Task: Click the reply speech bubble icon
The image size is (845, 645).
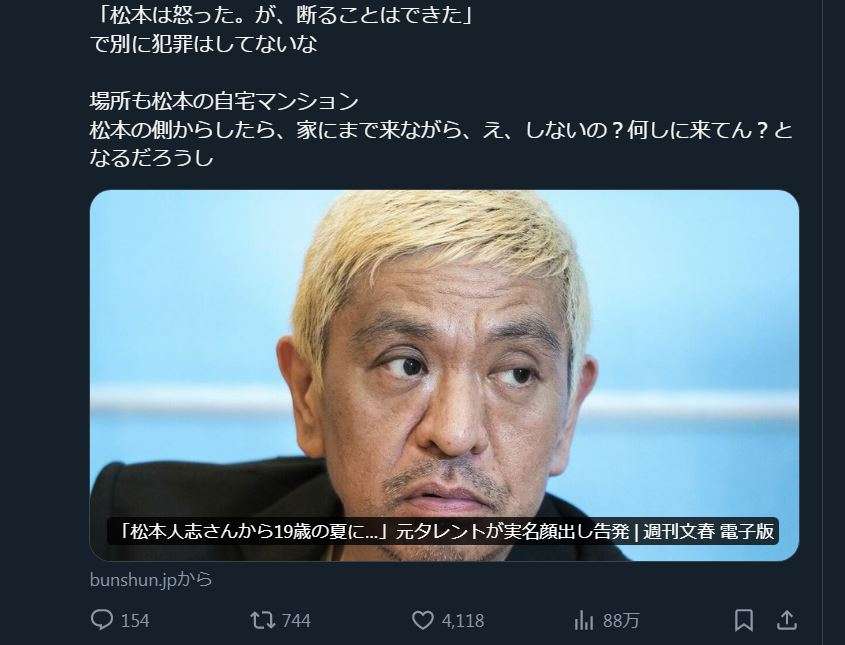Action: [x=101, y=620]
